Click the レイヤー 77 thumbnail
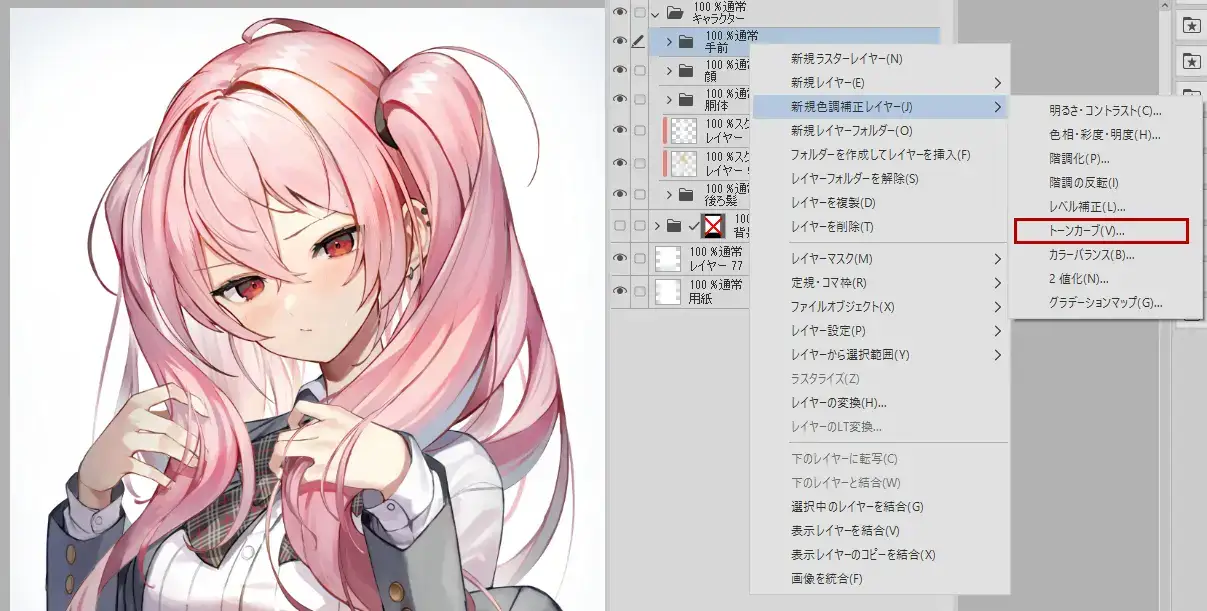The height and width of the screenshot is (611, 1207). (x=667, y=260)
